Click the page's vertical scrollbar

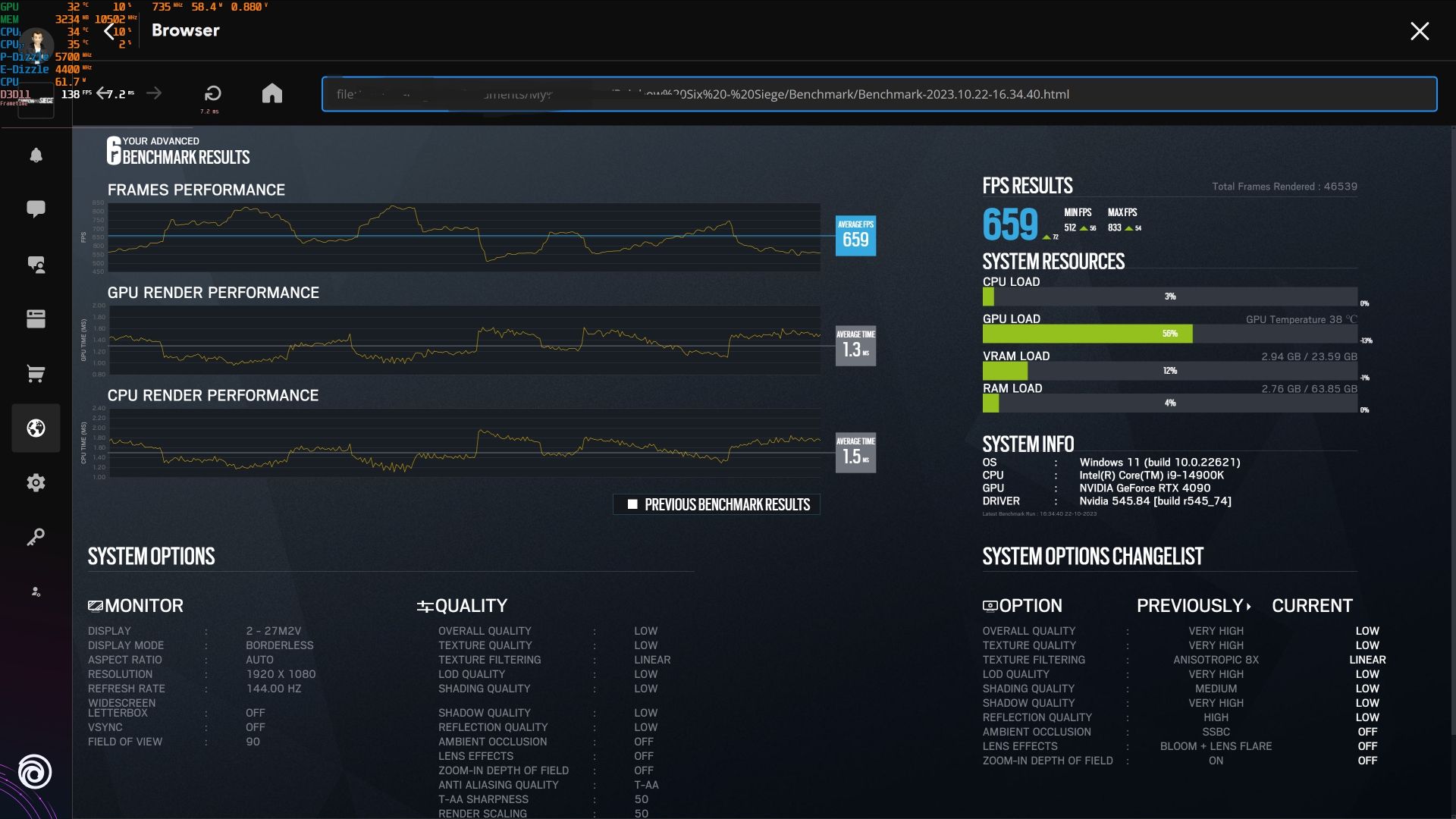coord(1452,432)
